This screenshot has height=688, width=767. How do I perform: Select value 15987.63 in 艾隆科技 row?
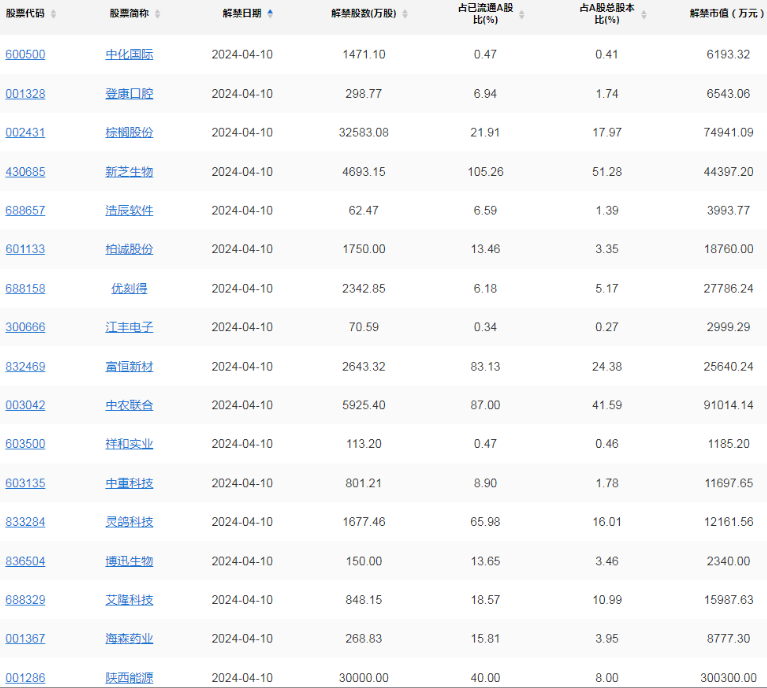pos(728,600)
